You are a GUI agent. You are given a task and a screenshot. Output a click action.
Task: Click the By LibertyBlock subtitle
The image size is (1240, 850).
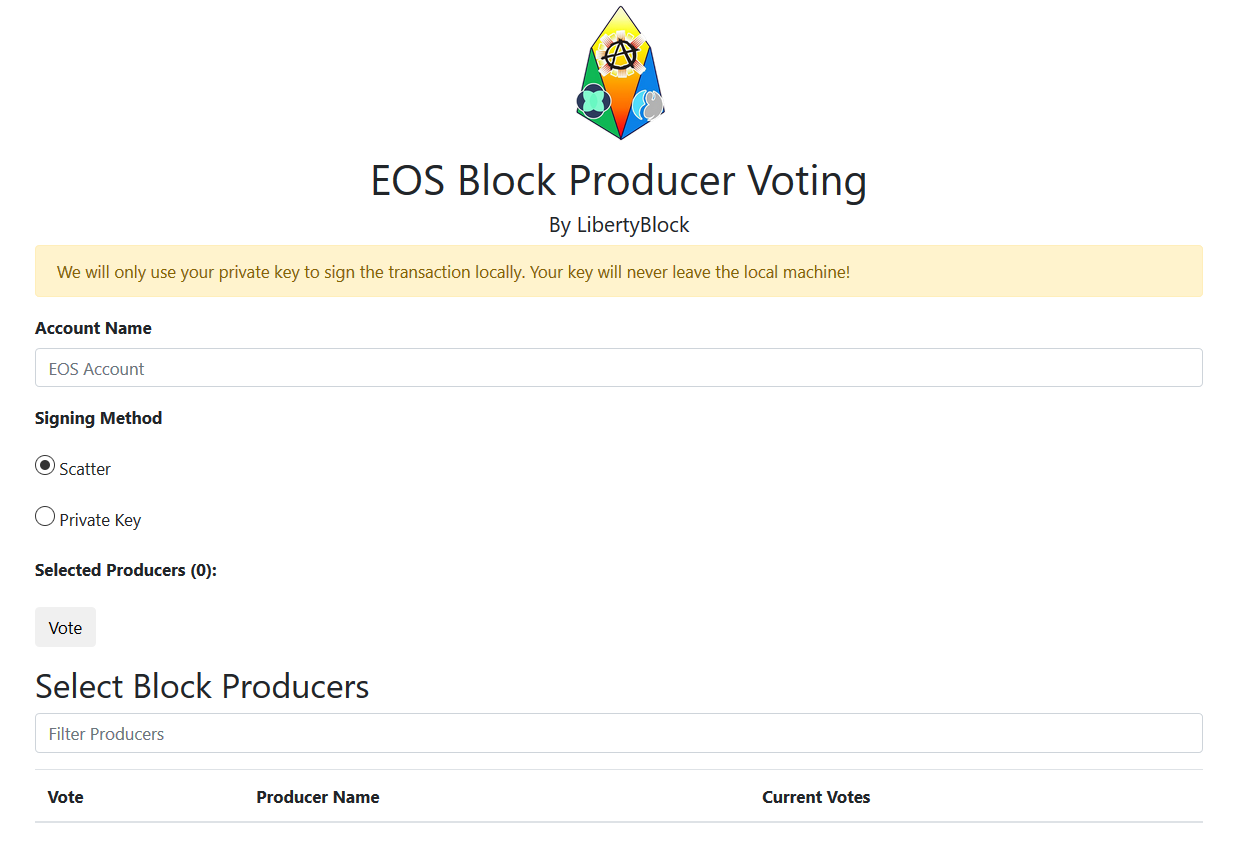(x=619, y=225)
